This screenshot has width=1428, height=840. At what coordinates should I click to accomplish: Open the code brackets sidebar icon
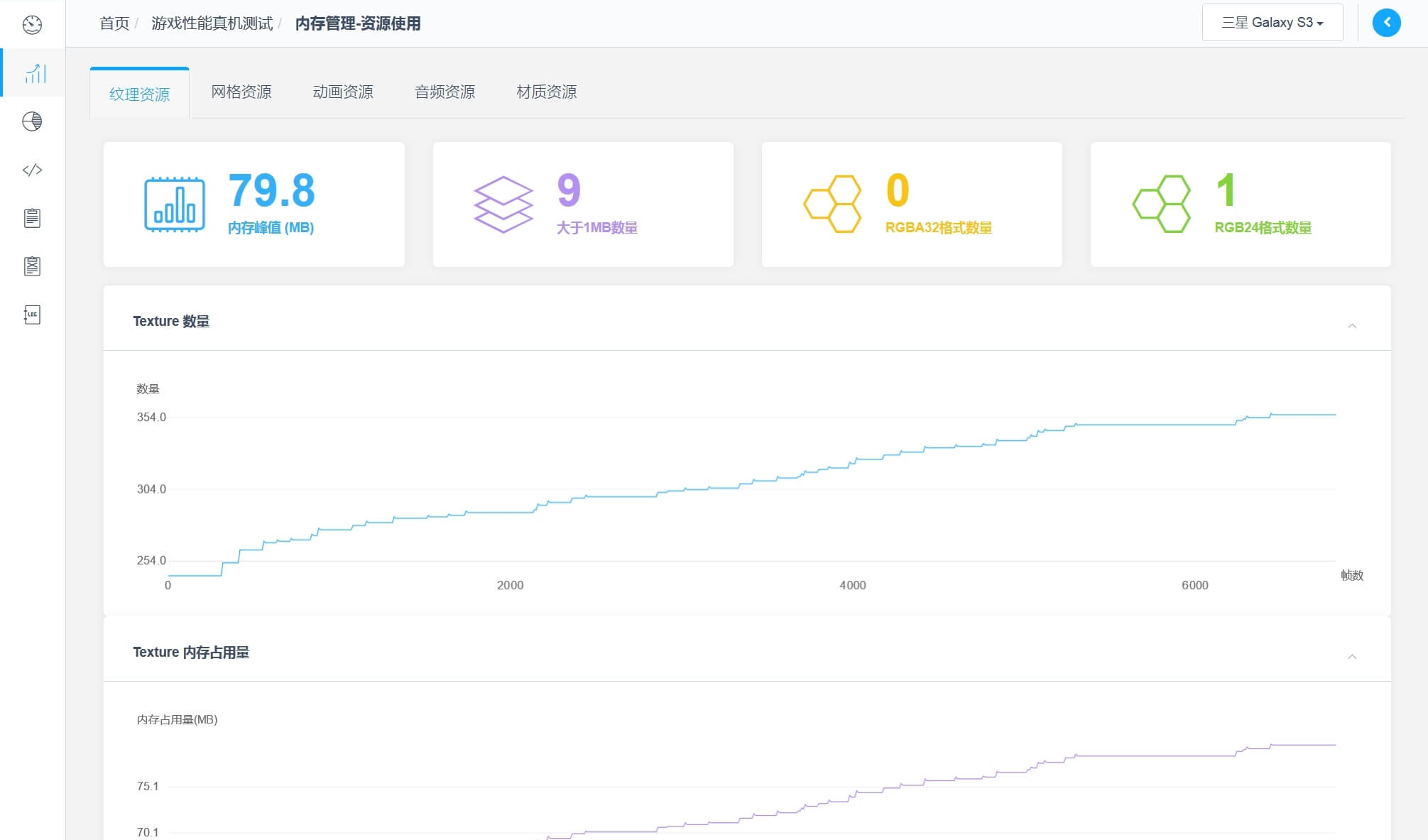point(32,170)
